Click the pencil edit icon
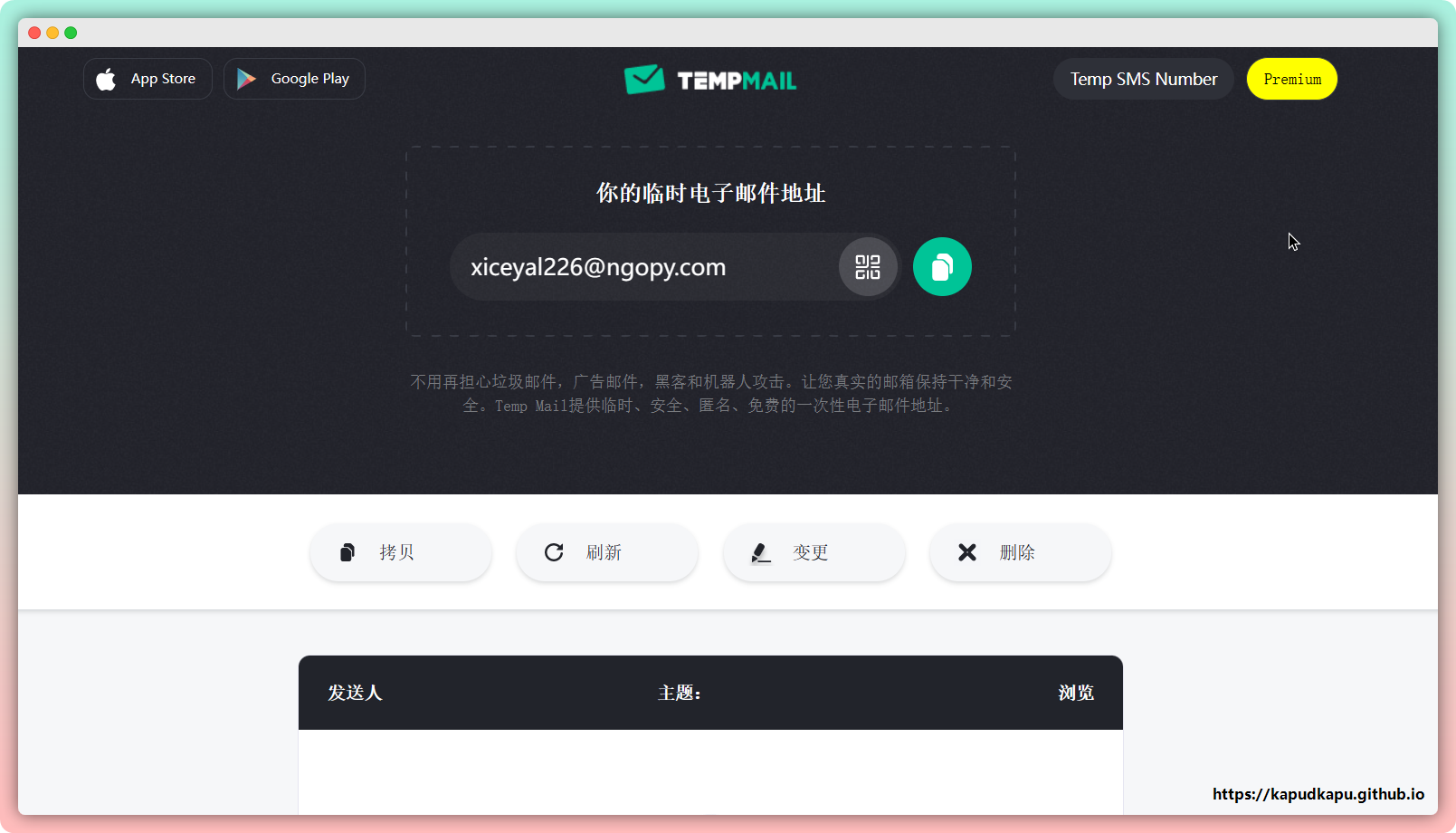Image resolution: width=1456 pixels, height=833 pixels. point(761,552)
